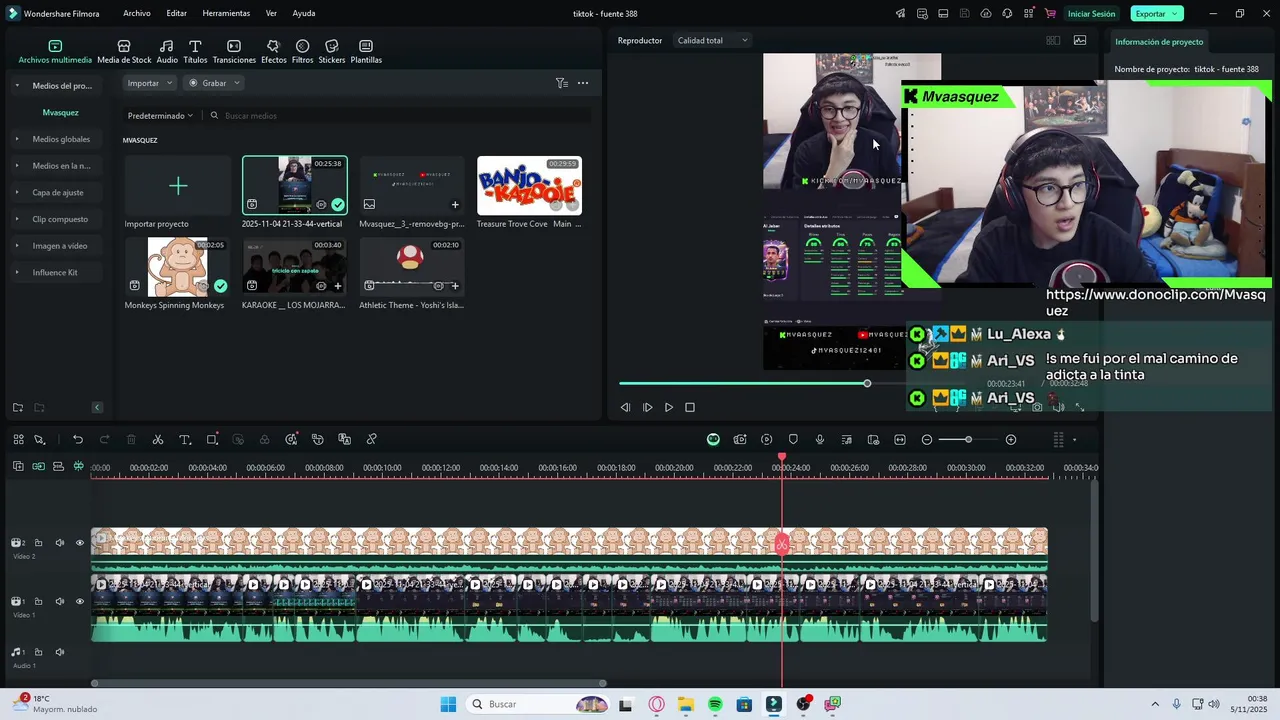Viewport: 1280px width, 720px height.
Task: Click the marker shield icon
Action: click(793, 439)
